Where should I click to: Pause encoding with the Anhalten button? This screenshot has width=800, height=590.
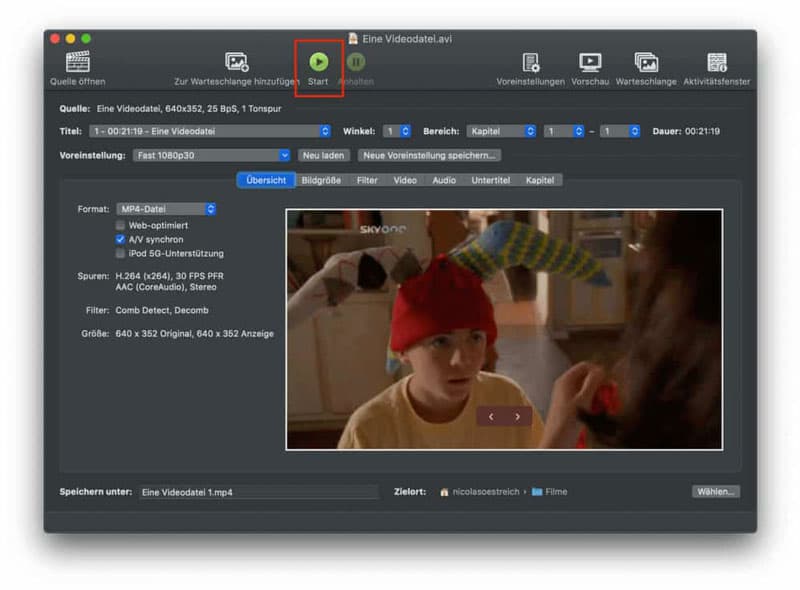coord(356,62)
